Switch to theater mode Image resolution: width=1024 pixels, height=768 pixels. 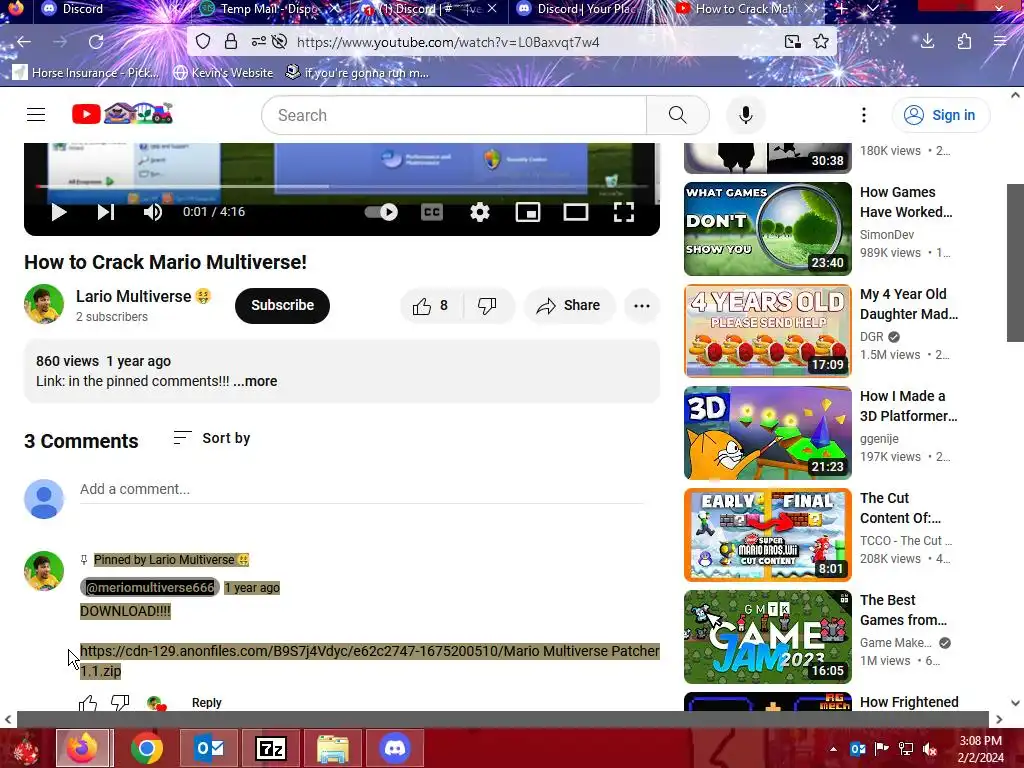pos(576,212)
